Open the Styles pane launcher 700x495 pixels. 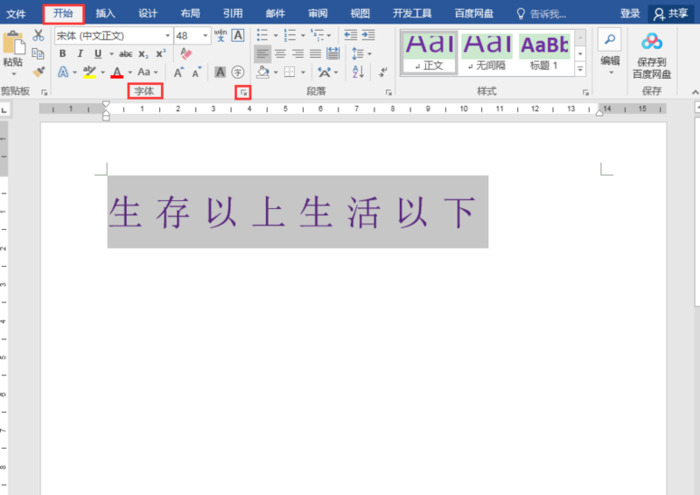pos(586,92)
